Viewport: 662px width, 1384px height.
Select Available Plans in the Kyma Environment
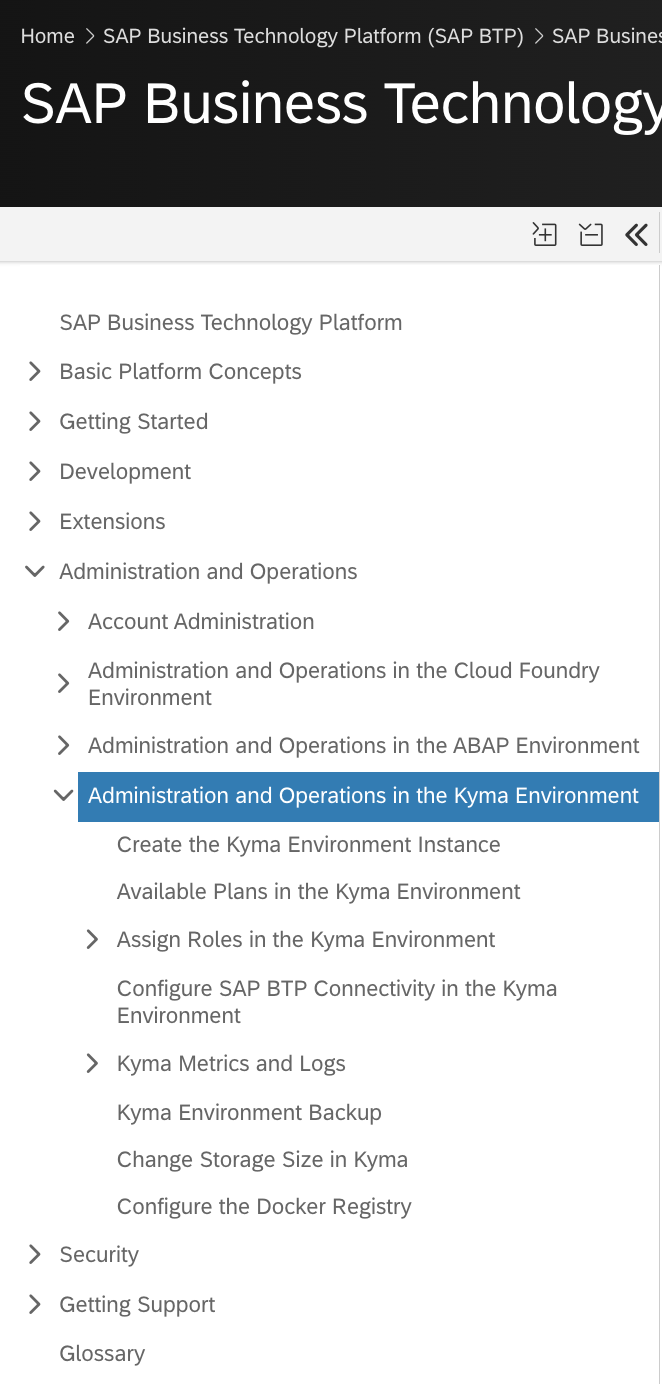tap(318, 892)
